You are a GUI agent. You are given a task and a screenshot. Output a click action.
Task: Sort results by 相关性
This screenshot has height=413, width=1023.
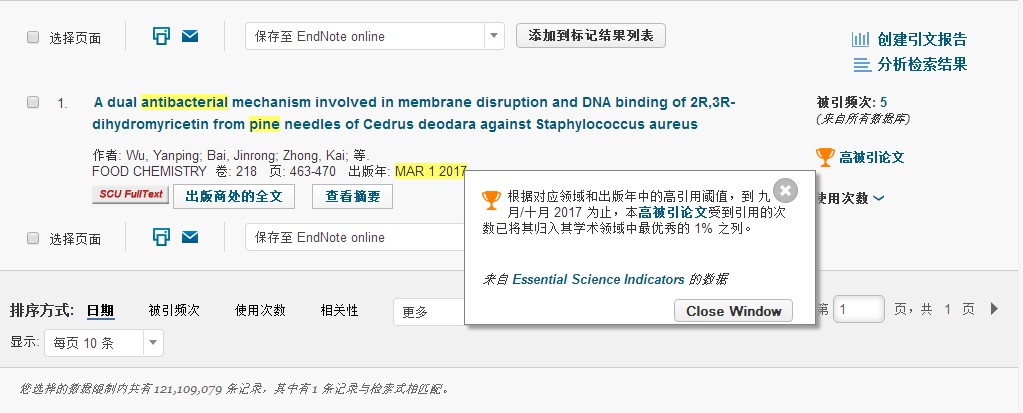tap(339, 311)
